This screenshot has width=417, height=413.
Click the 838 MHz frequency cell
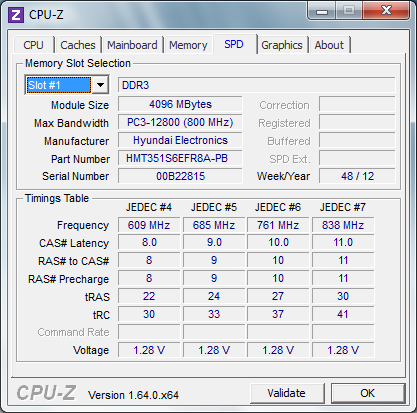point(343,225)
